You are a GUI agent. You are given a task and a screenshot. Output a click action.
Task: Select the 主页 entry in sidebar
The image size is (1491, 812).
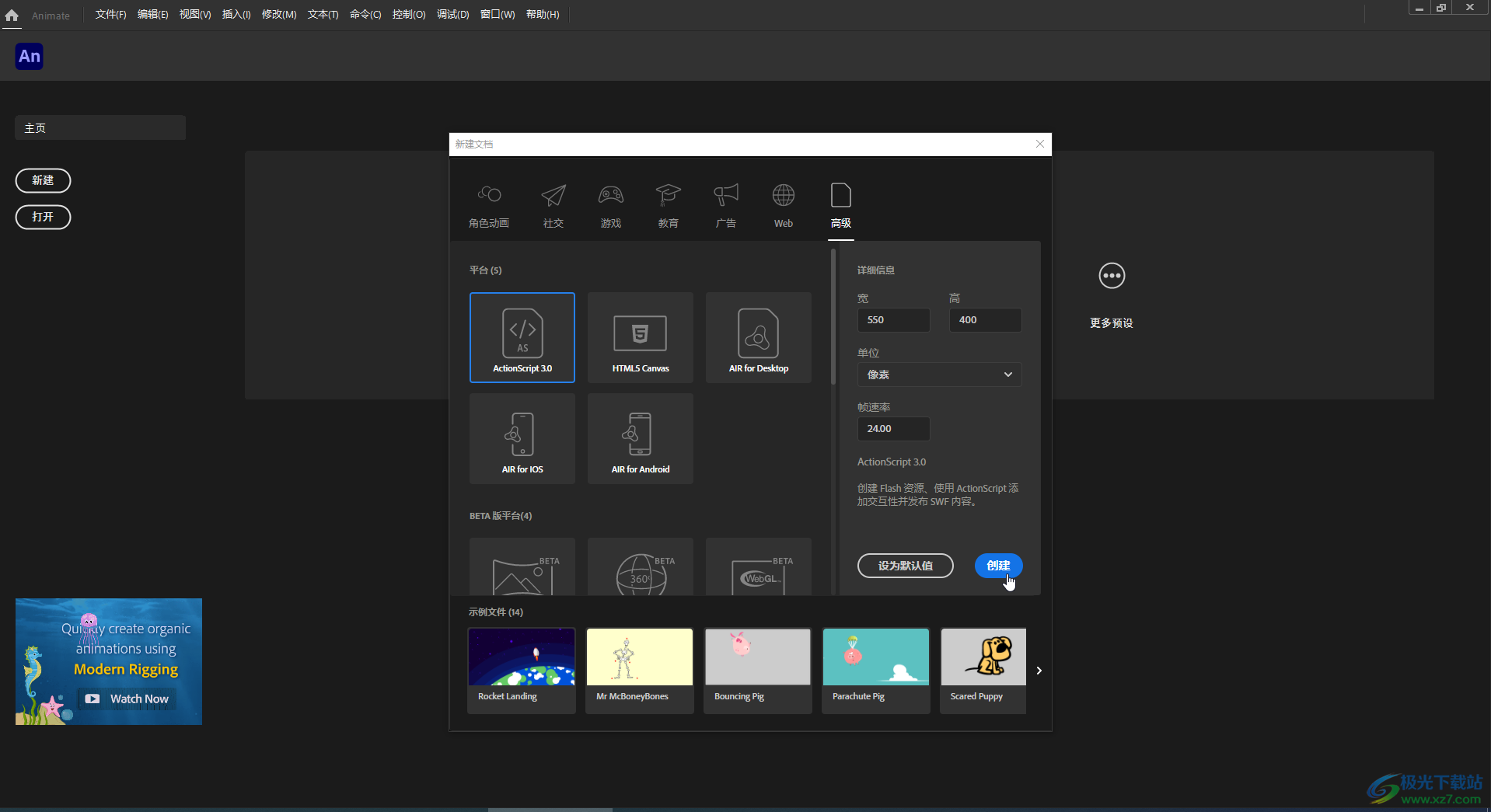coord(100,128)
